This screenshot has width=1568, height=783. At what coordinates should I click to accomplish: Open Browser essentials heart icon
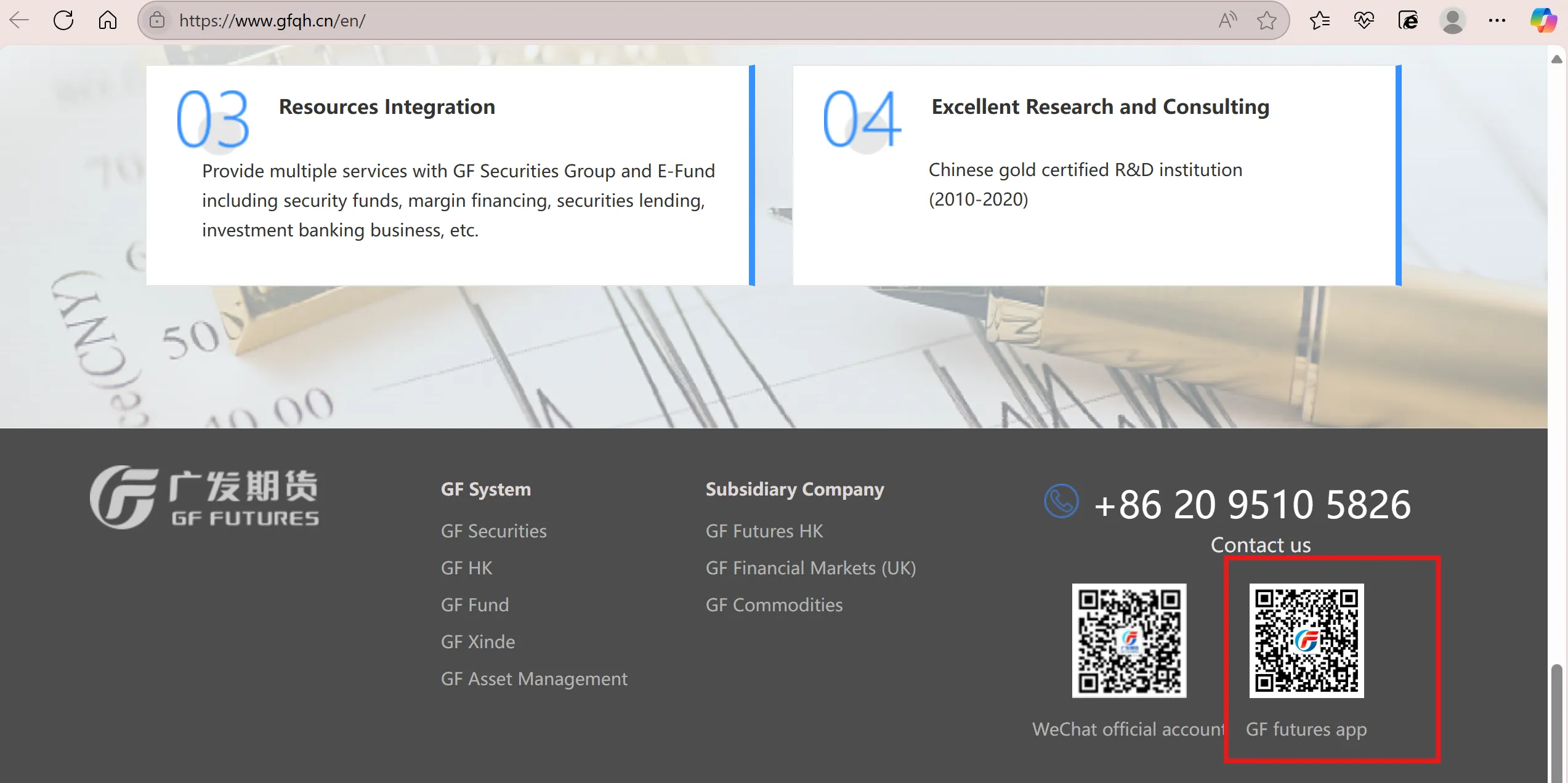tap(1364, 20)
